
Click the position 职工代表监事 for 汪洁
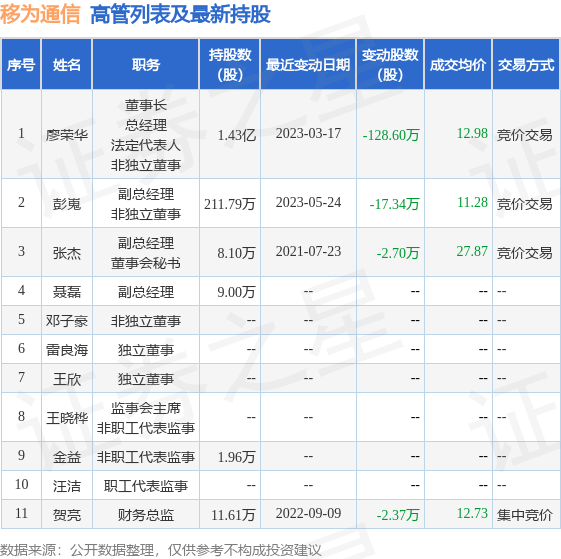146,486
